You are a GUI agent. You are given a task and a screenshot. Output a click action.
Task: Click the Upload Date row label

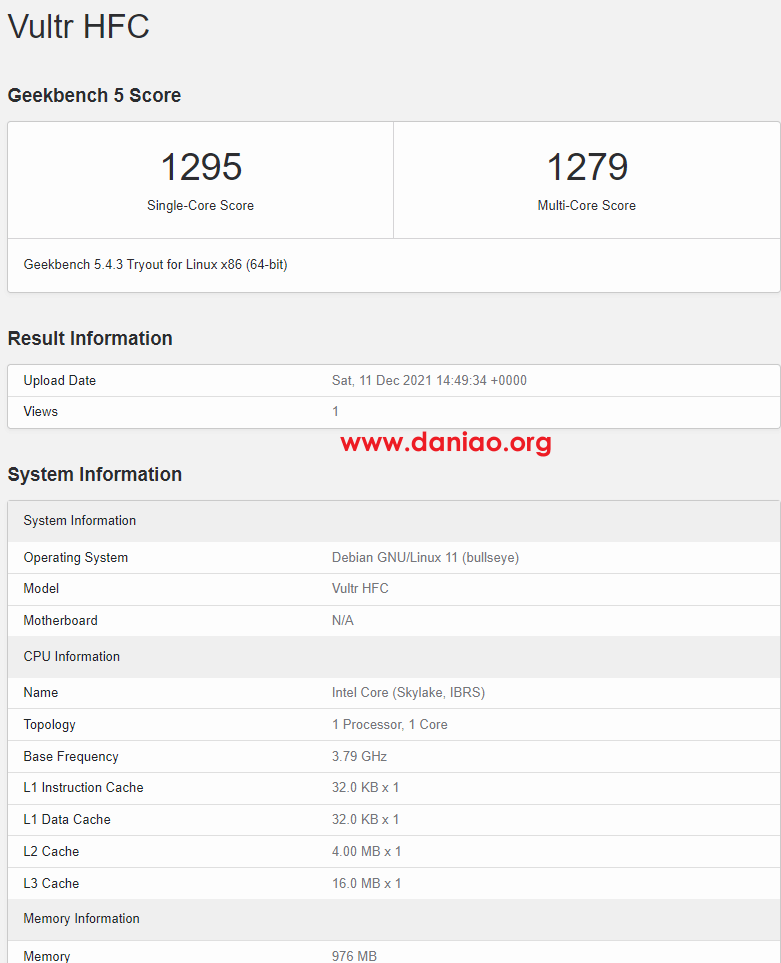point(60,381)
